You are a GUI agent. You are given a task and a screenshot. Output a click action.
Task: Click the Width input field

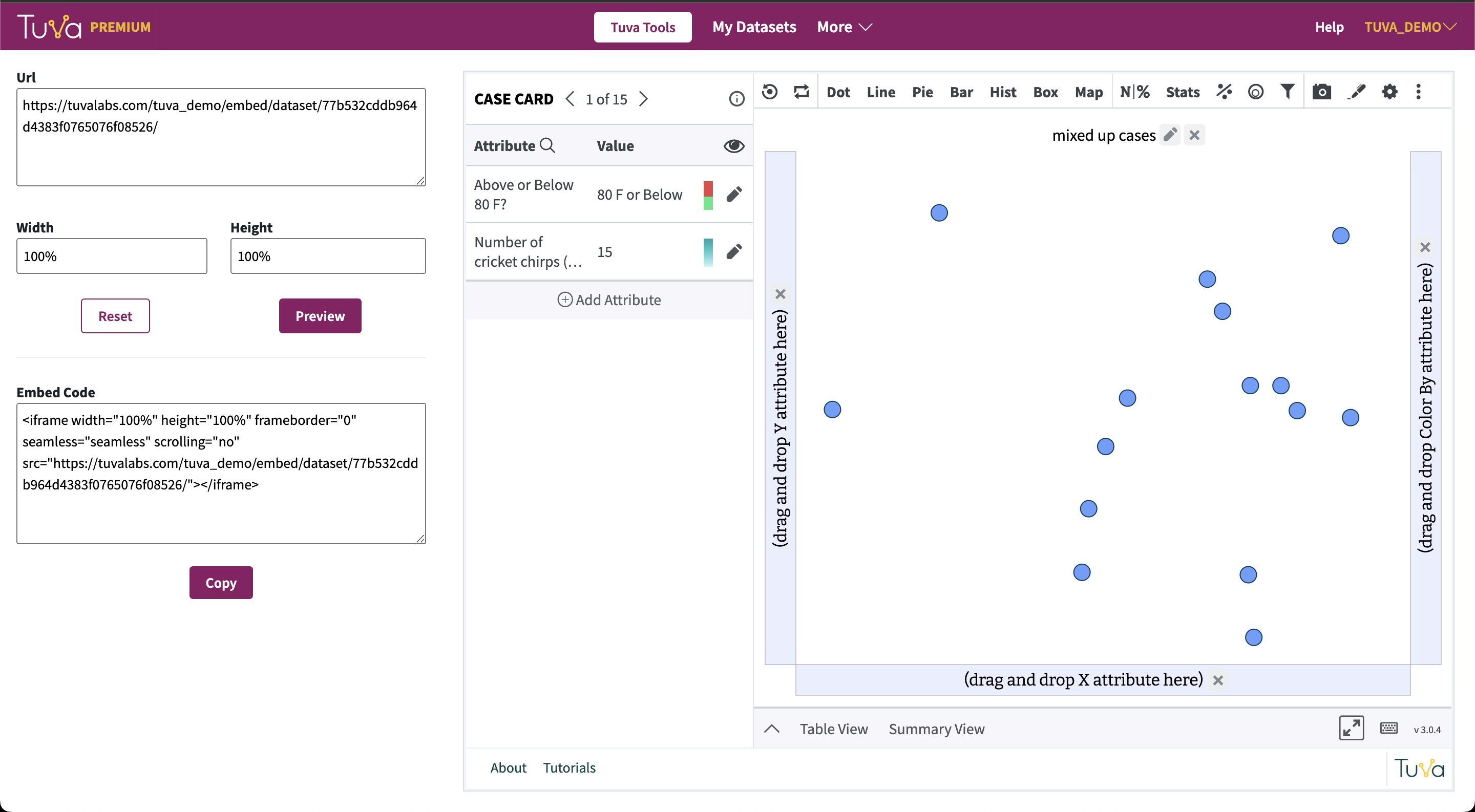[x=112, y=256]
